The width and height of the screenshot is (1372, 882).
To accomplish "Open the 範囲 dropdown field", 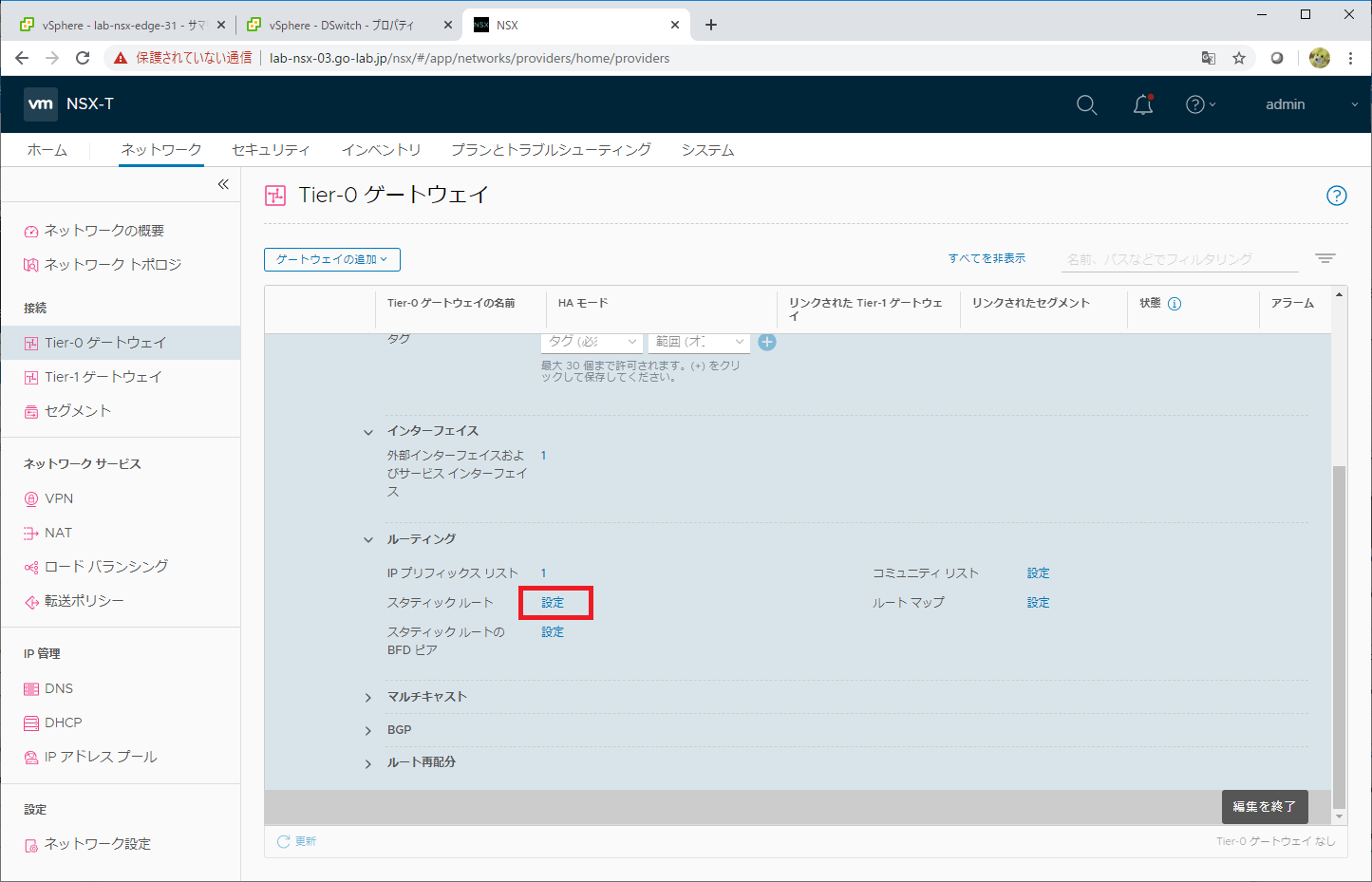I will click(699, 342).
